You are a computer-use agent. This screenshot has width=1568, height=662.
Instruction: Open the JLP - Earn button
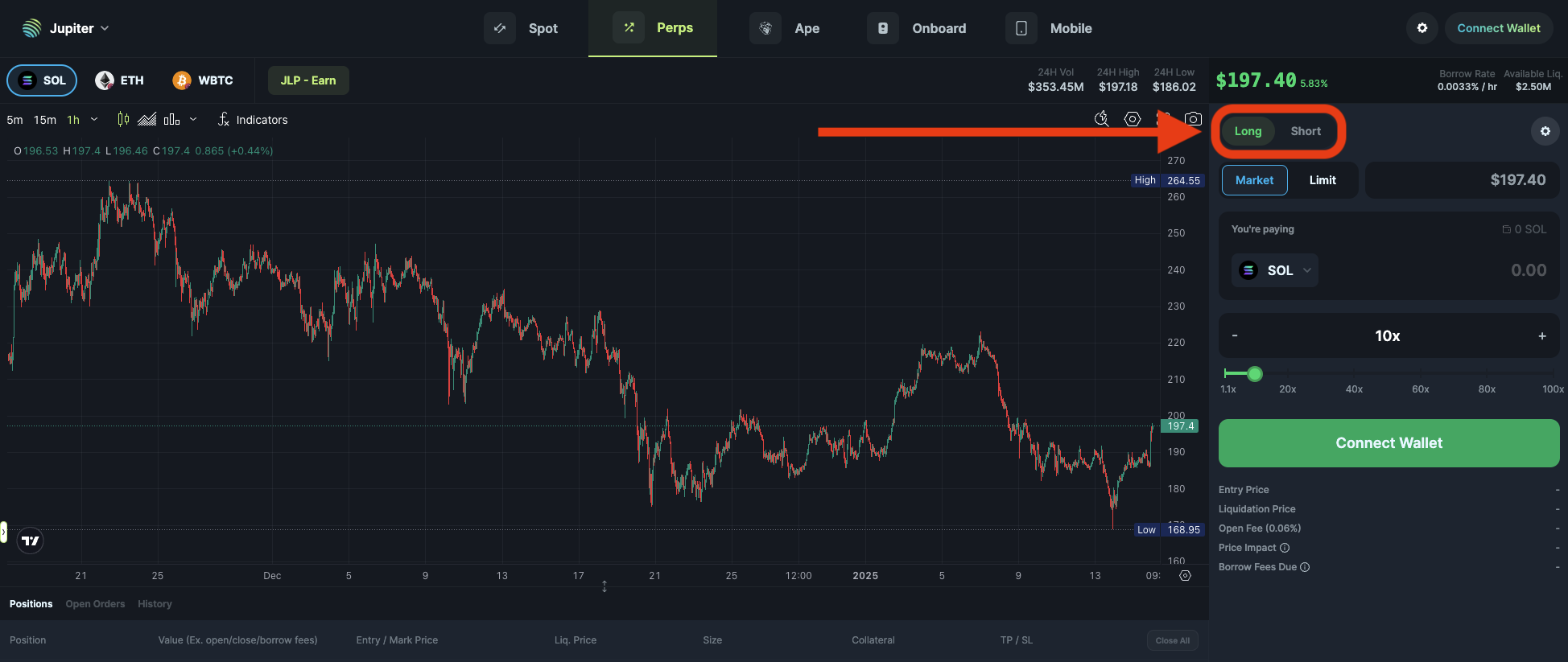click(x=308, y=80)
